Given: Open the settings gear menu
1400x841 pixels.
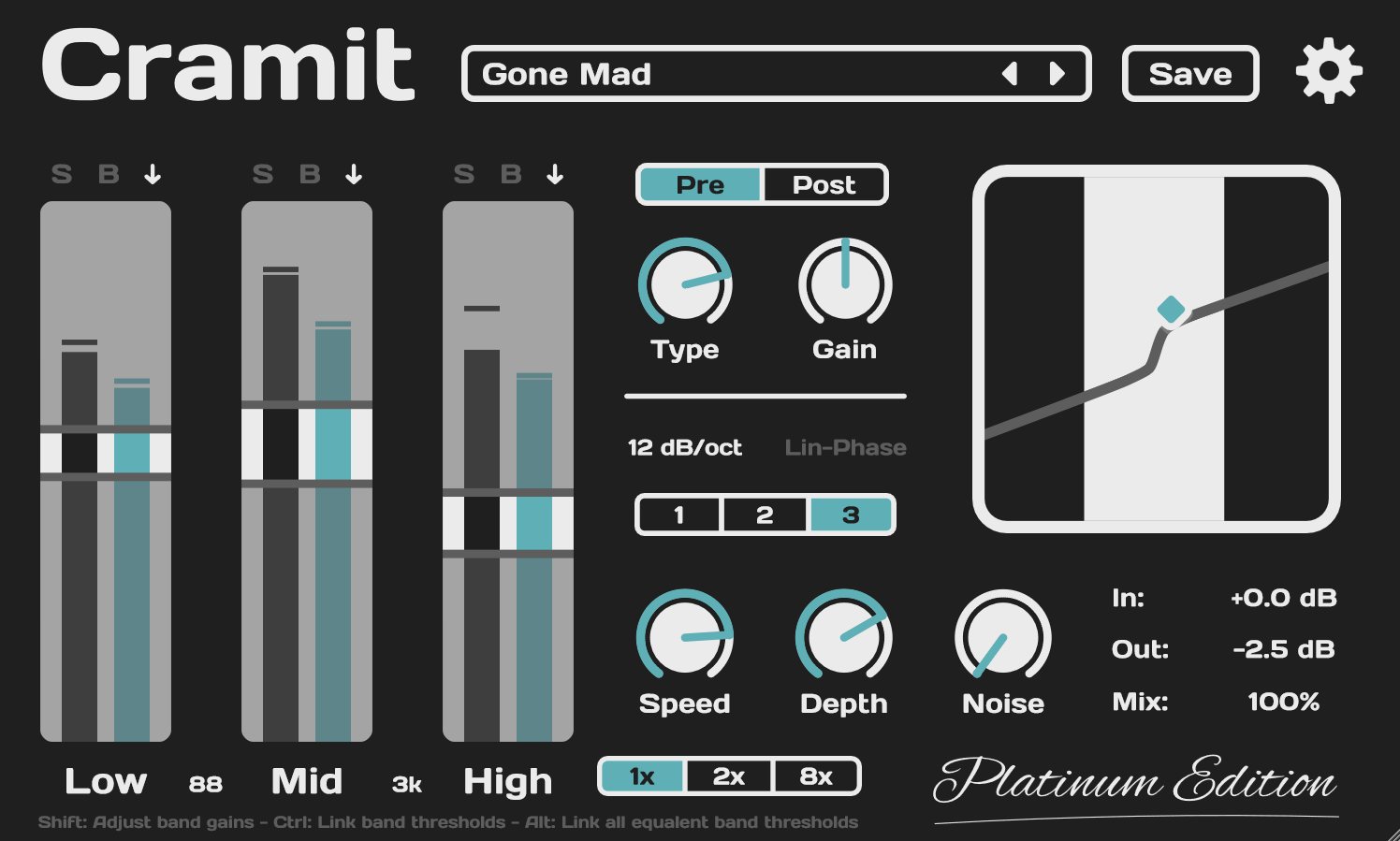Looking at the screenshot, I should pyautogui.click(x=1327, y=71).
